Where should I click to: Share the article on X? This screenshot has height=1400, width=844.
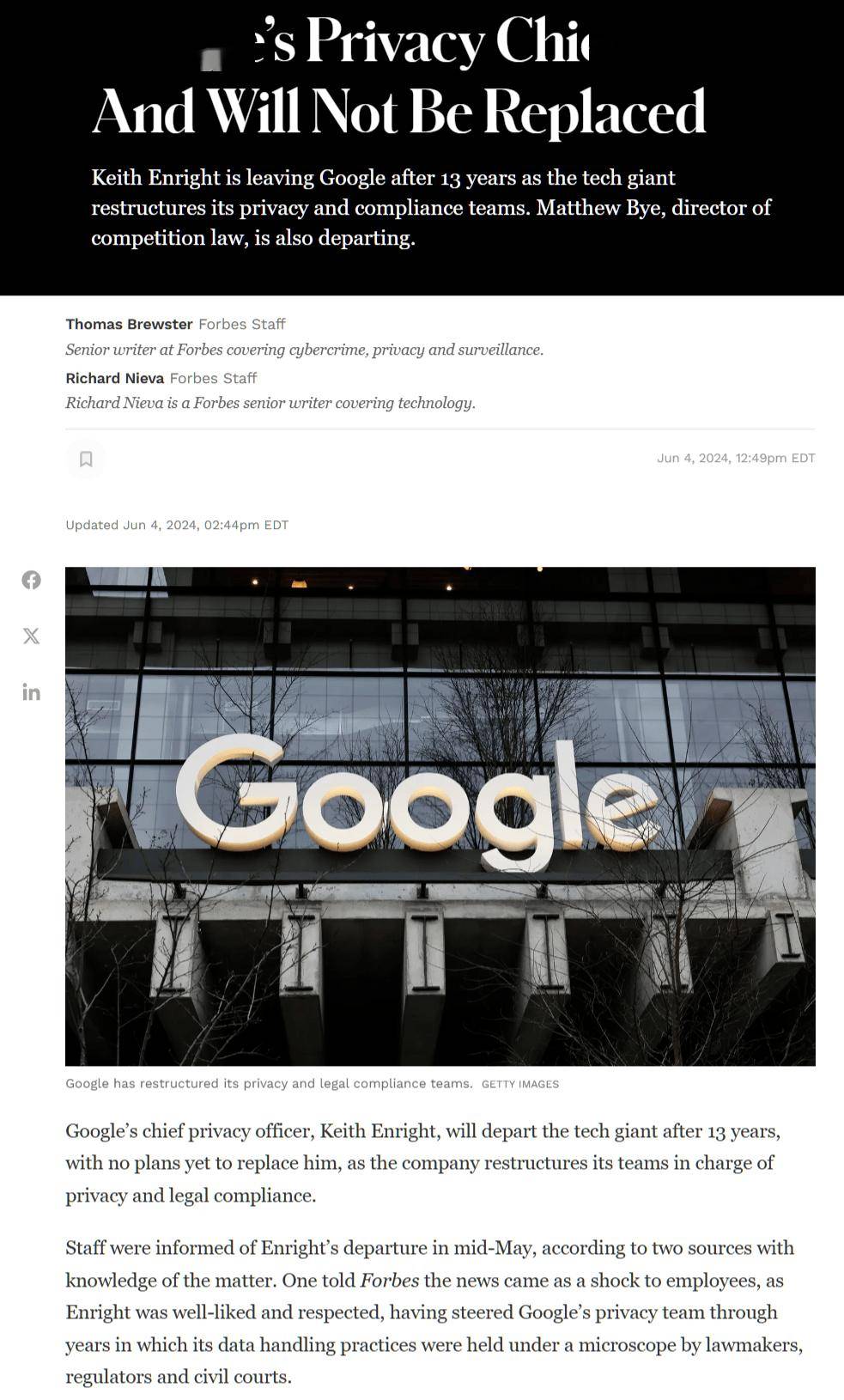[x=32, y=636]
